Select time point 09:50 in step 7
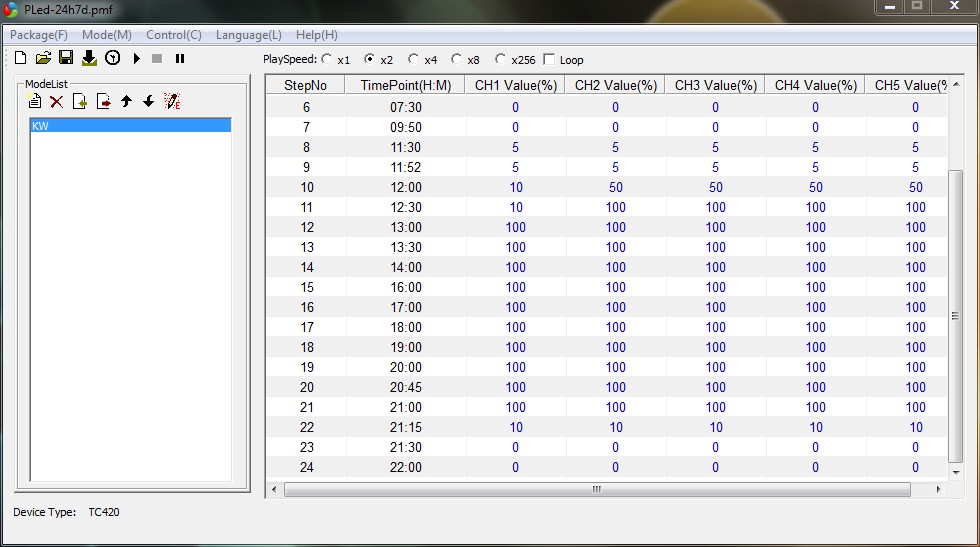980x547 pixels. pos(406,127)
